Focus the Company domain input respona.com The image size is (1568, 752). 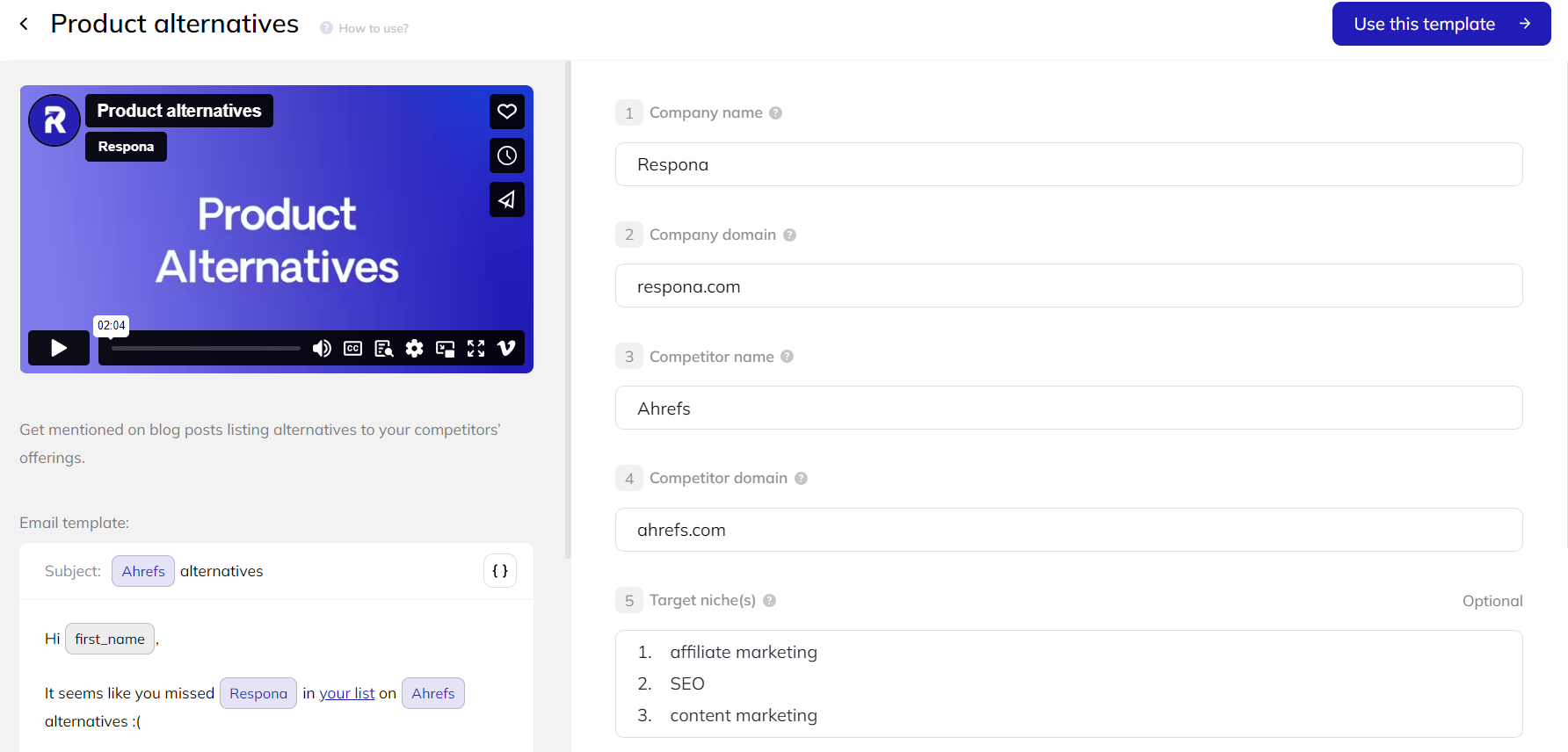tap(1069, 286)
